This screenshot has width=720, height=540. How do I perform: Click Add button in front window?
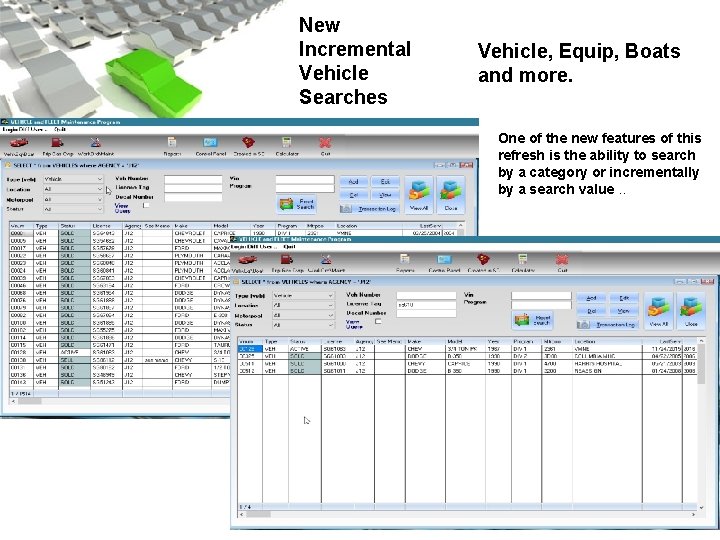point(591,298)
